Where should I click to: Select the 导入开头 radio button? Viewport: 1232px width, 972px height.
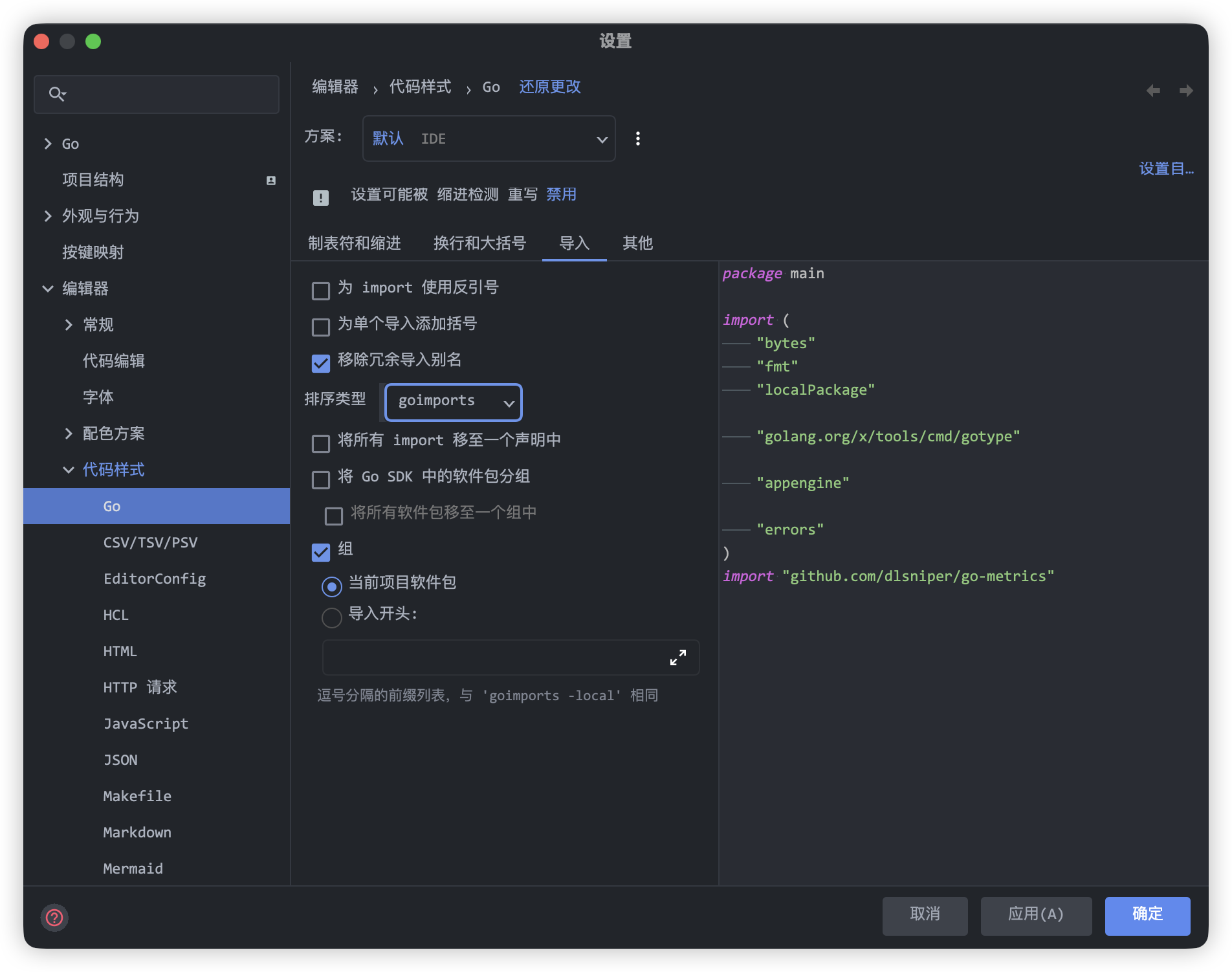point(332,617)
